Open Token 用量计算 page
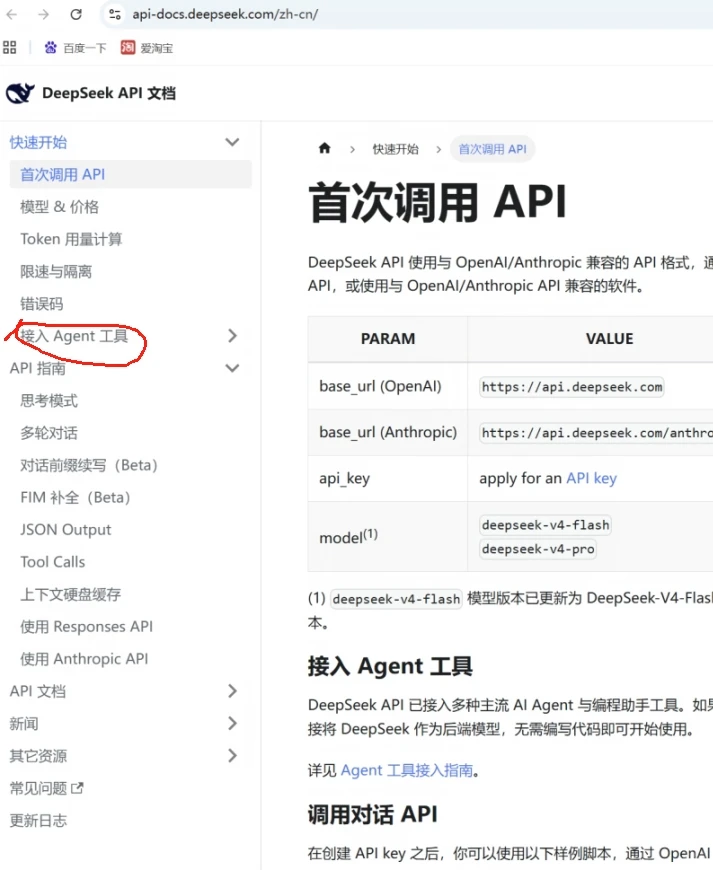Screen dimensions: 713x870 71,239
